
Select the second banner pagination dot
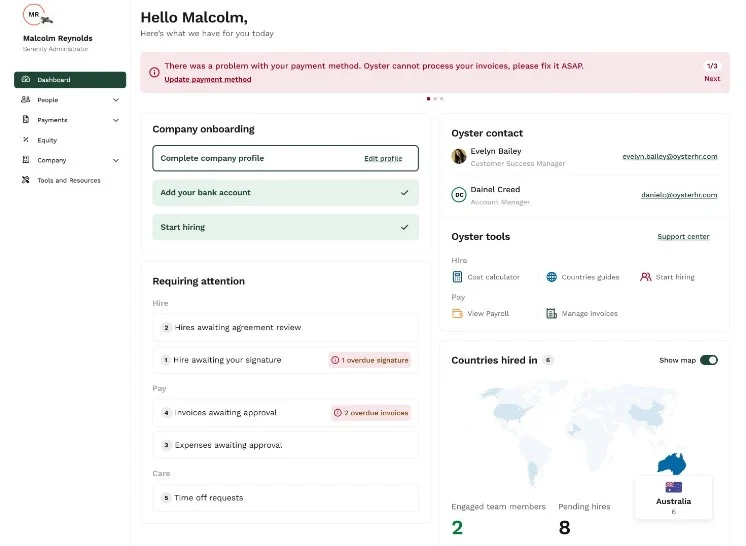[435, 98]
